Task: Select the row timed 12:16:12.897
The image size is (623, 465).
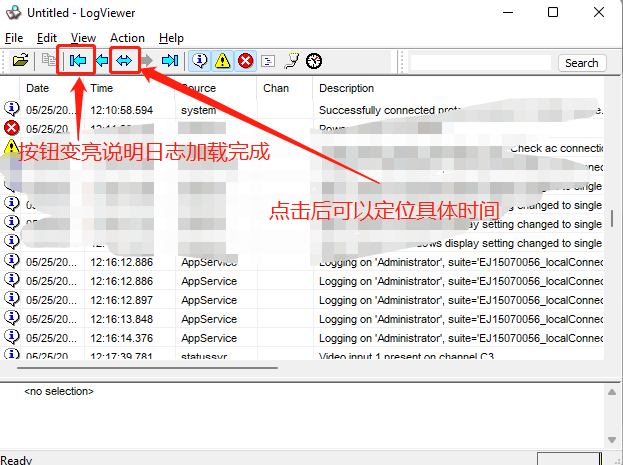Action: point(302,300)
